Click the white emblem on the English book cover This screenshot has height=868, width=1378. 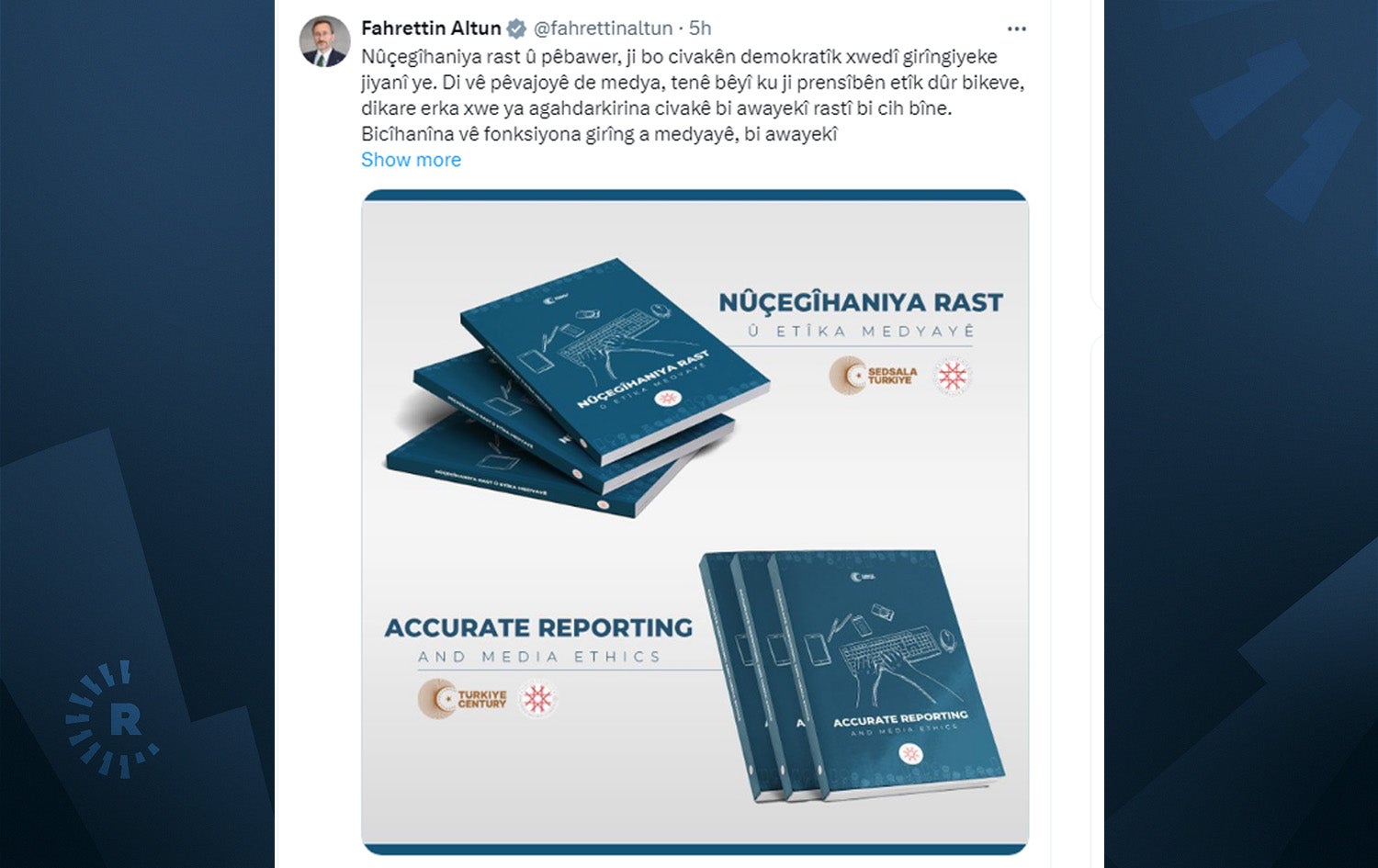click(910, 754)
